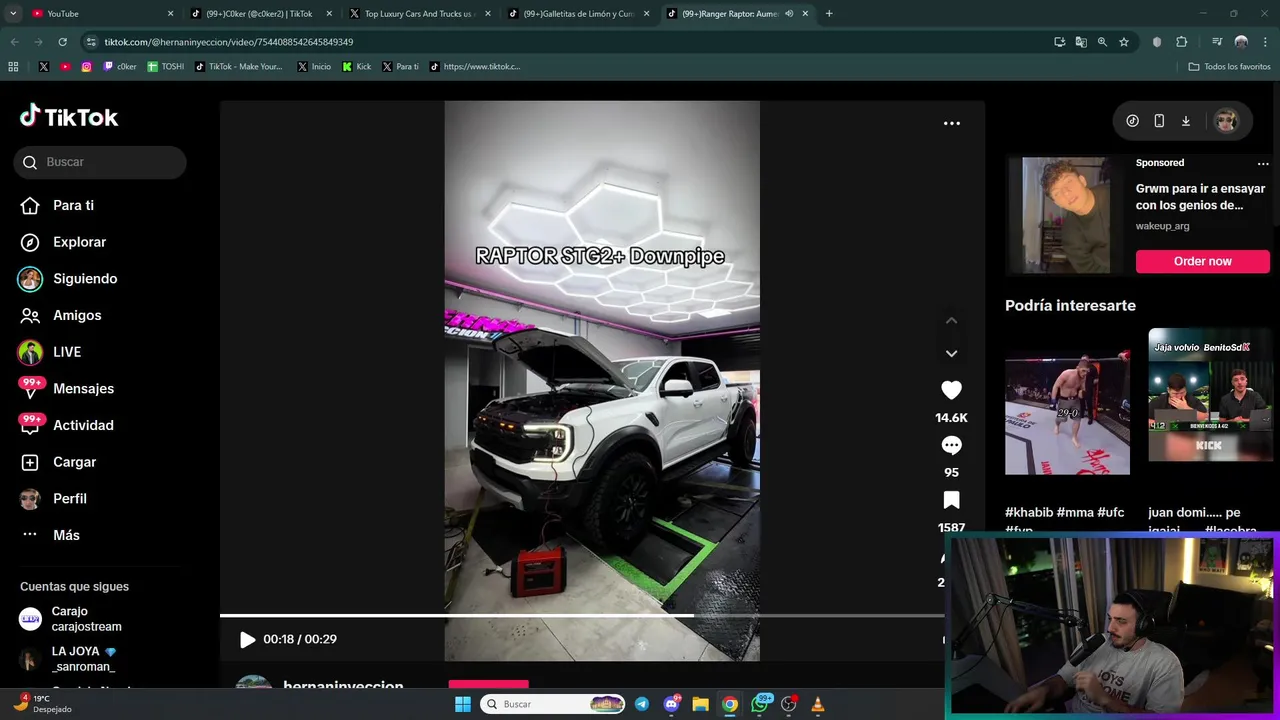The width and height of the screenshot is (1280, 720).
Task: Open the Todos los favoritos folder
Action: (1229, 67)
